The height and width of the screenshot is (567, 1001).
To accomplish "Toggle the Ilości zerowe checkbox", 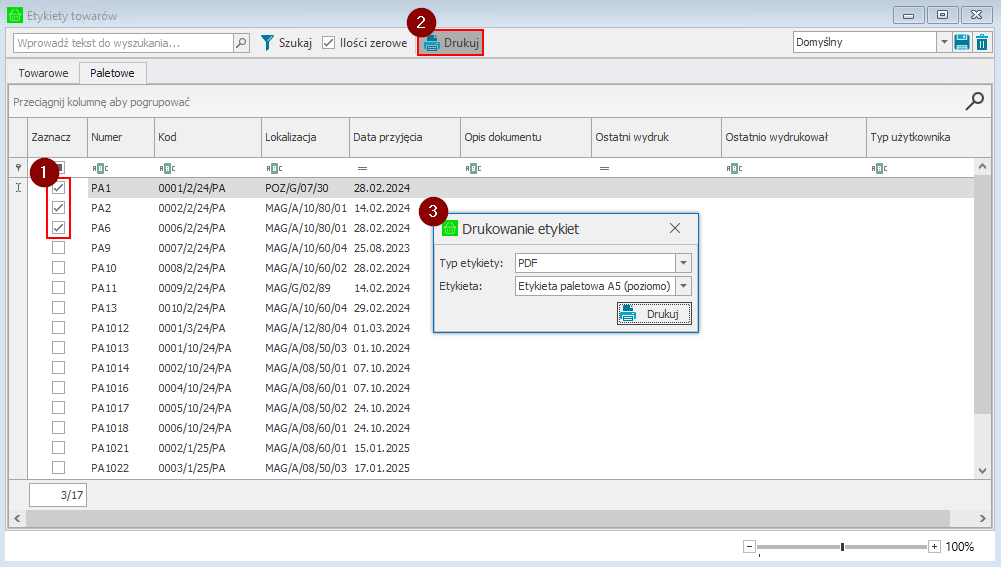I will [x=329, y=43].
